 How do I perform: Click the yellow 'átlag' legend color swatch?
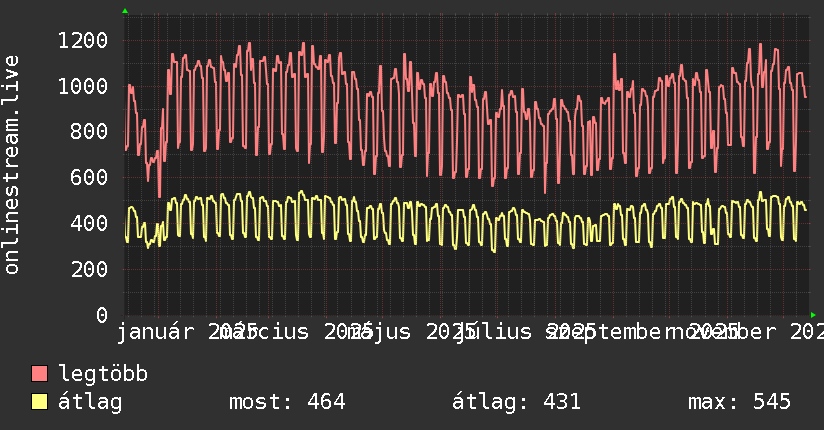(x=39, y=402)
